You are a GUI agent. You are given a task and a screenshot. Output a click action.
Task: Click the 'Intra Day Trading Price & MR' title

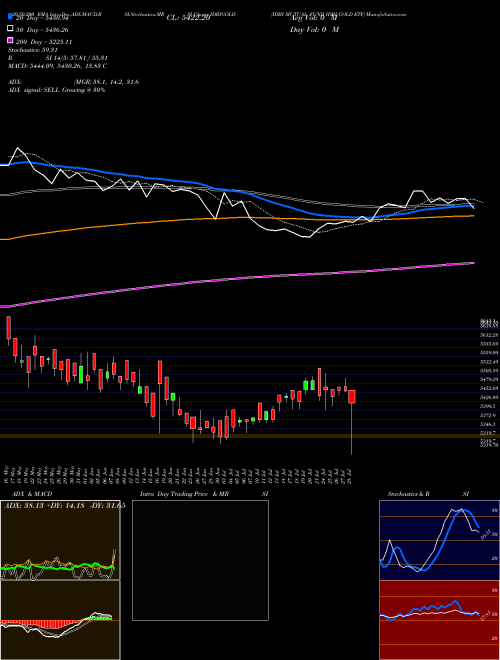[184, 494]
